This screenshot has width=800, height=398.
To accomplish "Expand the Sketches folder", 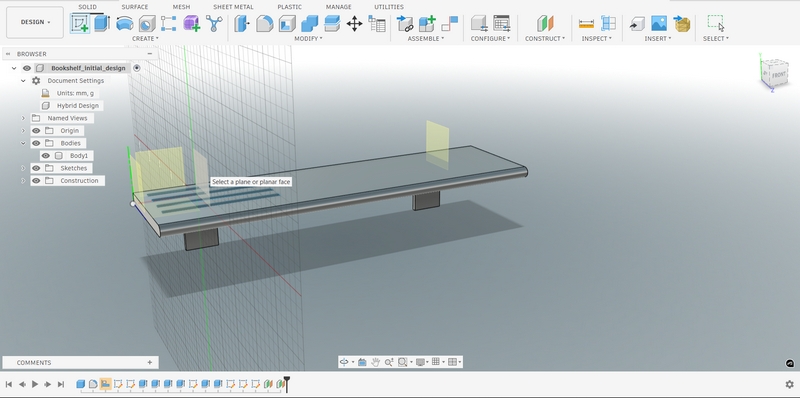I will click(x=23, y=168).
